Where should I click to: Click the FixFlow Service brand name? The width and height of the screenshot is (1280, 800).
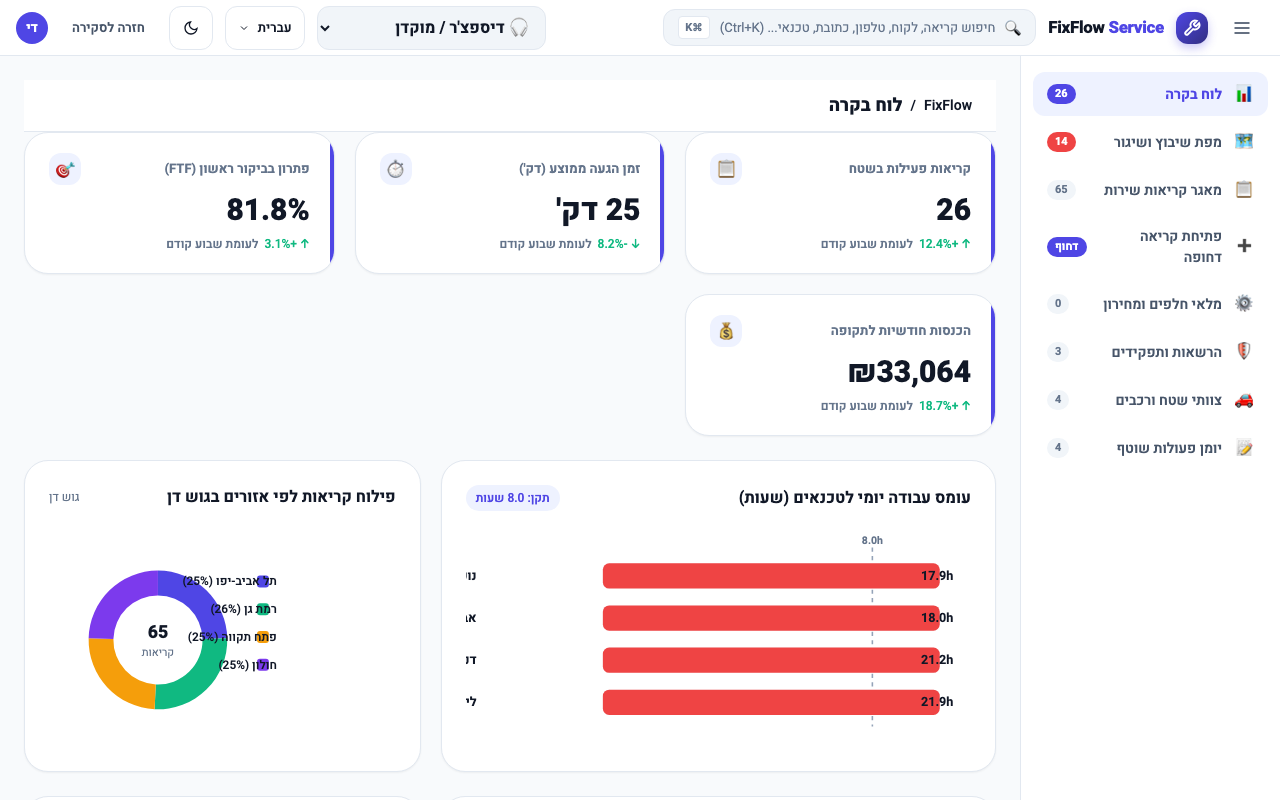[1106, 28]
